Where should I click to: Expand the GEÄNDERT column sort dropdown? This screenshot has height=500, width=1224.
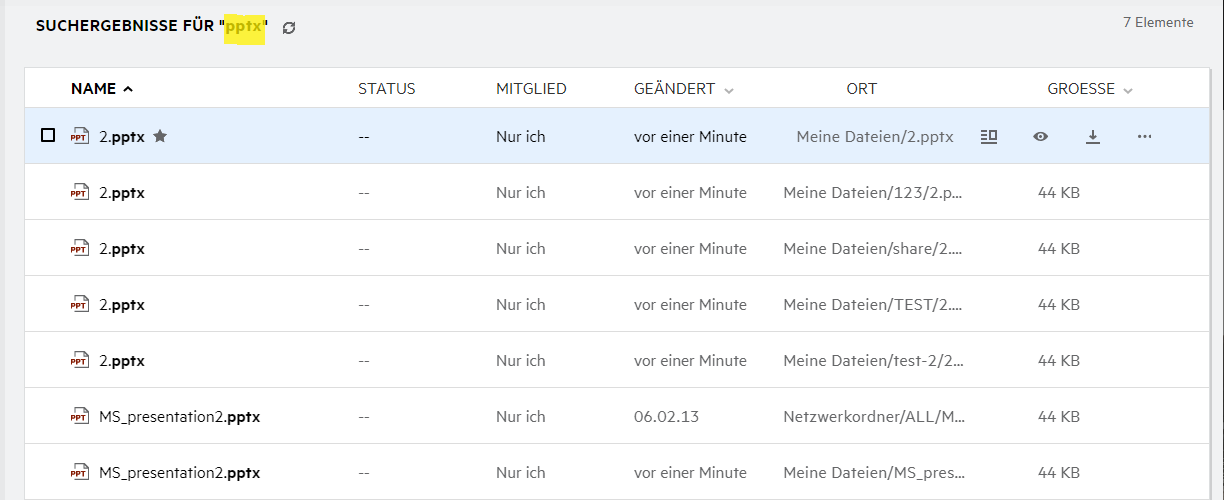point(729,90)
